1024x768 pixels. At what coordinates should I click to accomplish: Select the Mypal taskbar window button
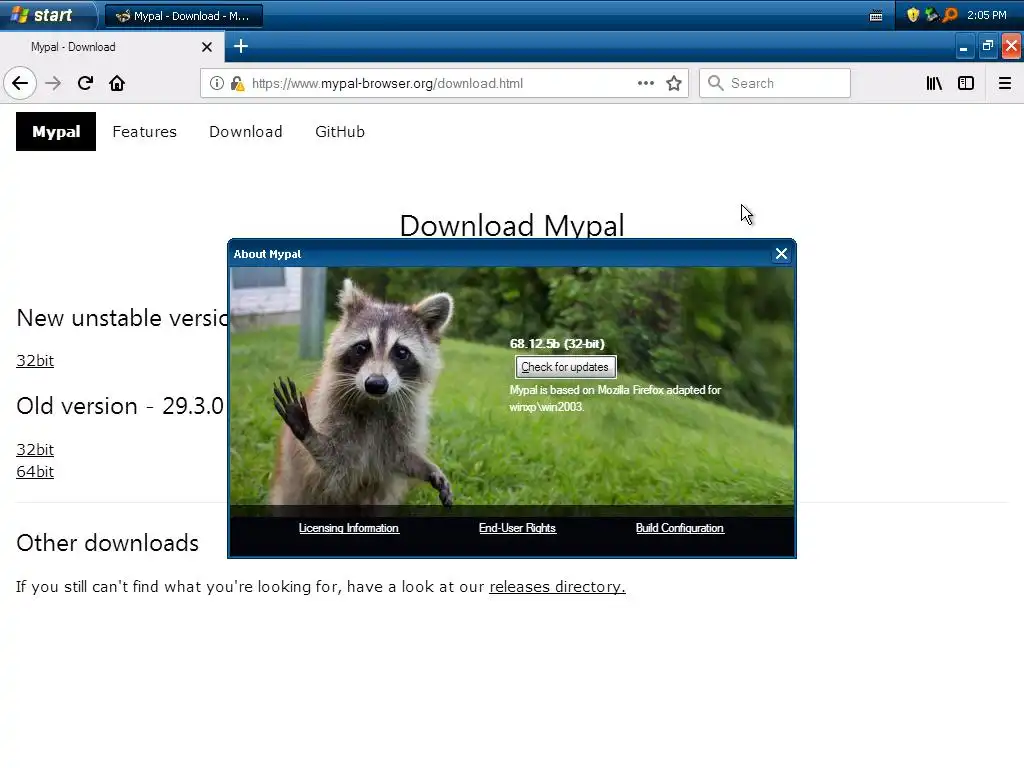[184, 16]
